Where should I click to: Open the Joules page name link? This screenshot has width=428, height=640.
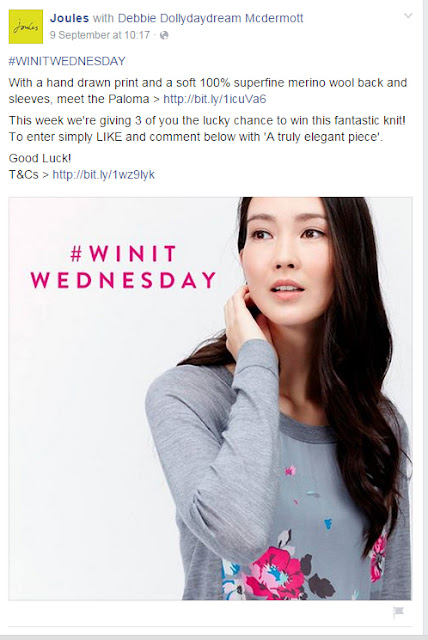coord(69,18)
